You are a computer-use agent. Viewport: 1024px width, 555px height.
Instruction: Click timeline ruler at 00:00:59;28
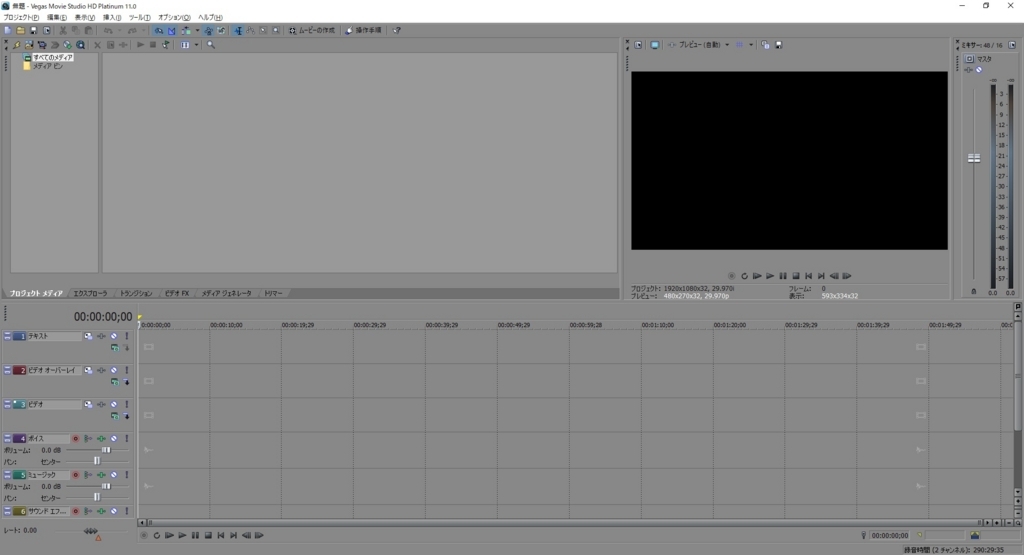coord(586,325)
